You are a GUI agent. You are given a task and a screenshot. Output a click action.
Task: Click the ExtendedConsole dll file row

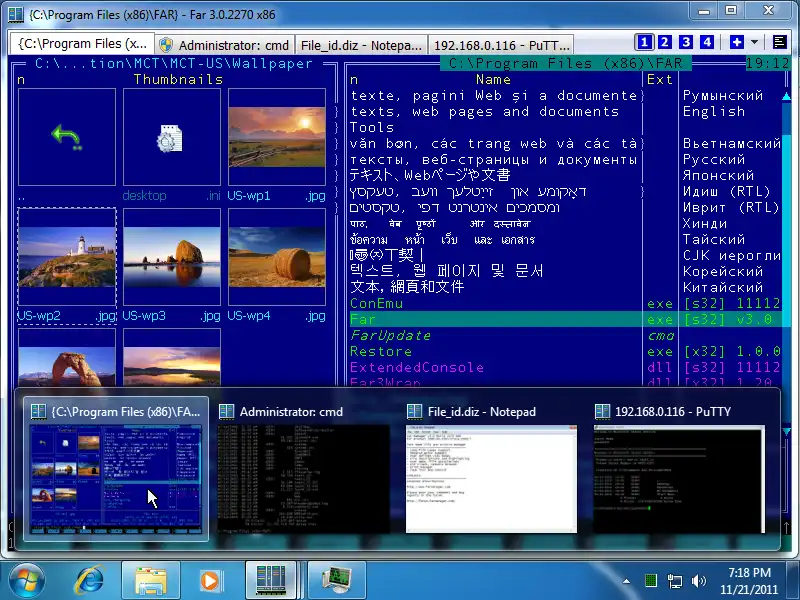point(565,367)
